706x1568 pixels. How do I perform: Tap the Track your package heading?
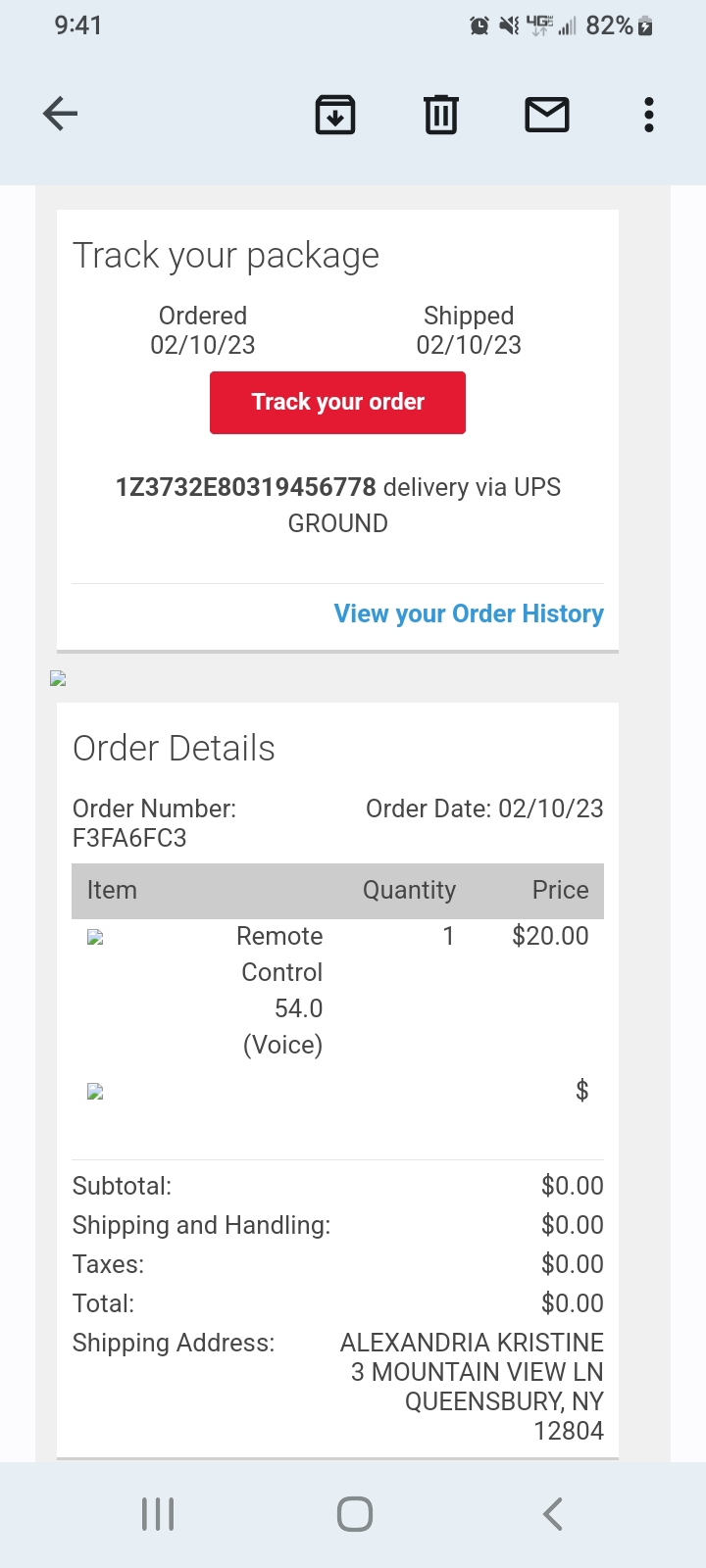click(227, 256)
